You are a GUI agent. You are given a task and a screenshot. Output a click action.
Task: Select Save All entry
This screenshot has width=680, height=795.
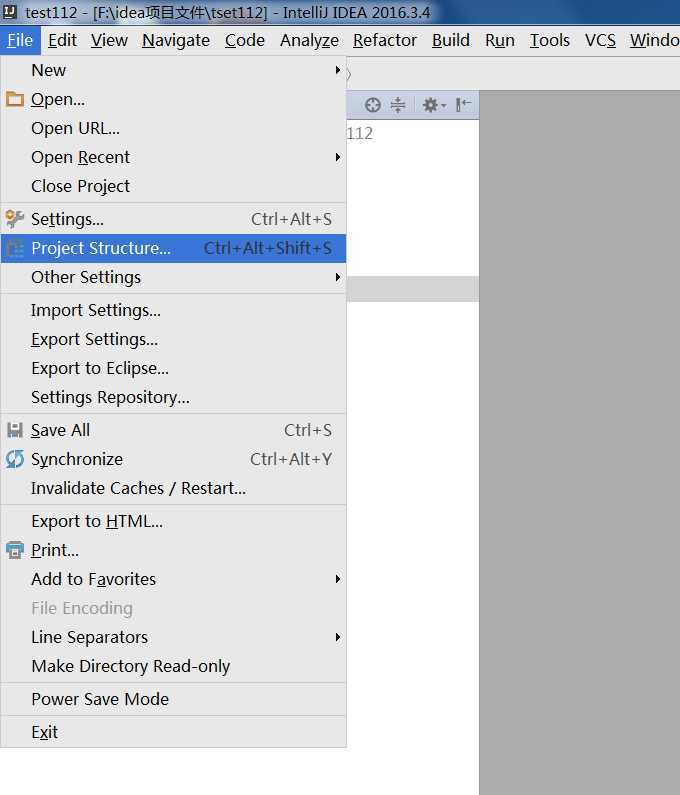pos(173,430)
